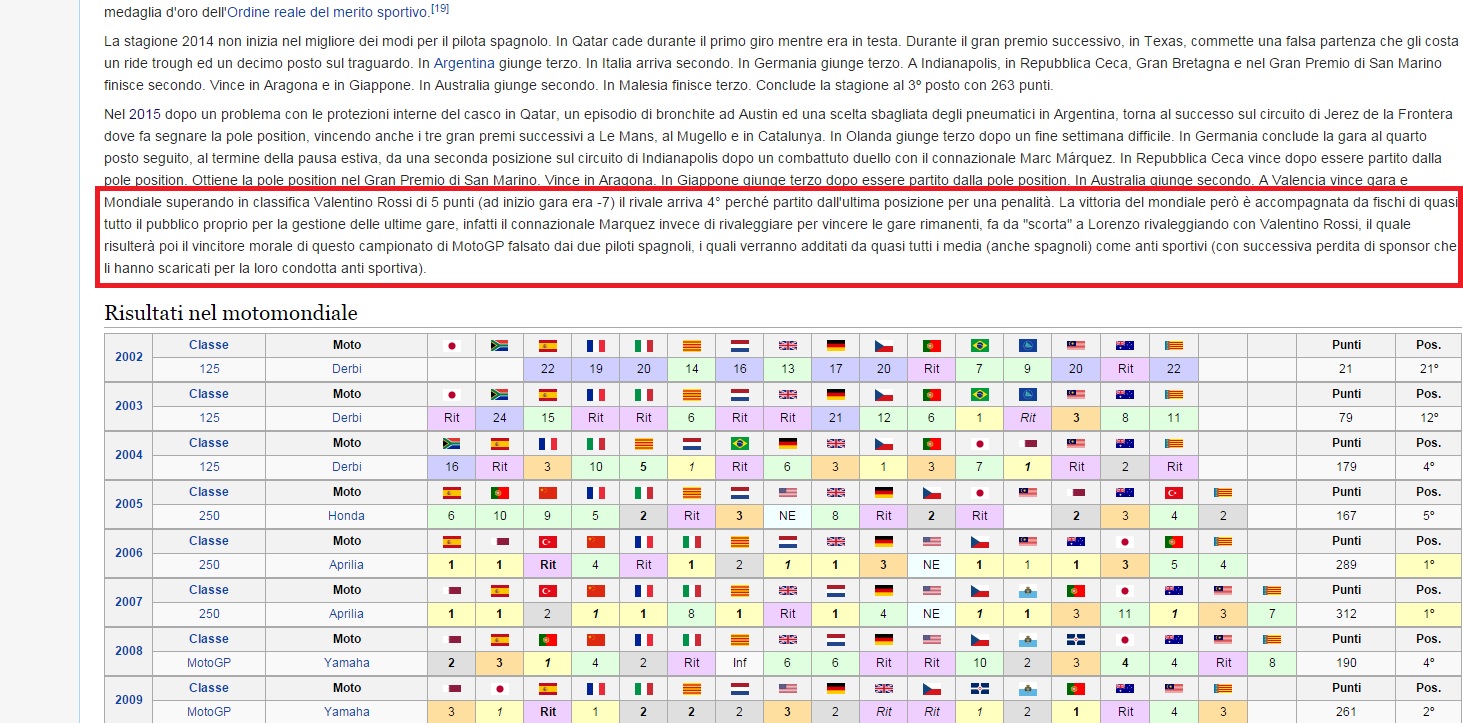Open the Aprilia link in the 2006 row

[x=346, y=565]
